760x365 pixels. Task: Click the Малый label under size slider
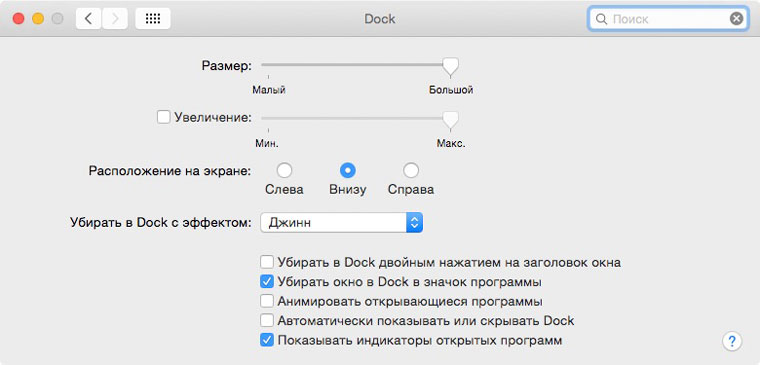click(x=269, y=90)
